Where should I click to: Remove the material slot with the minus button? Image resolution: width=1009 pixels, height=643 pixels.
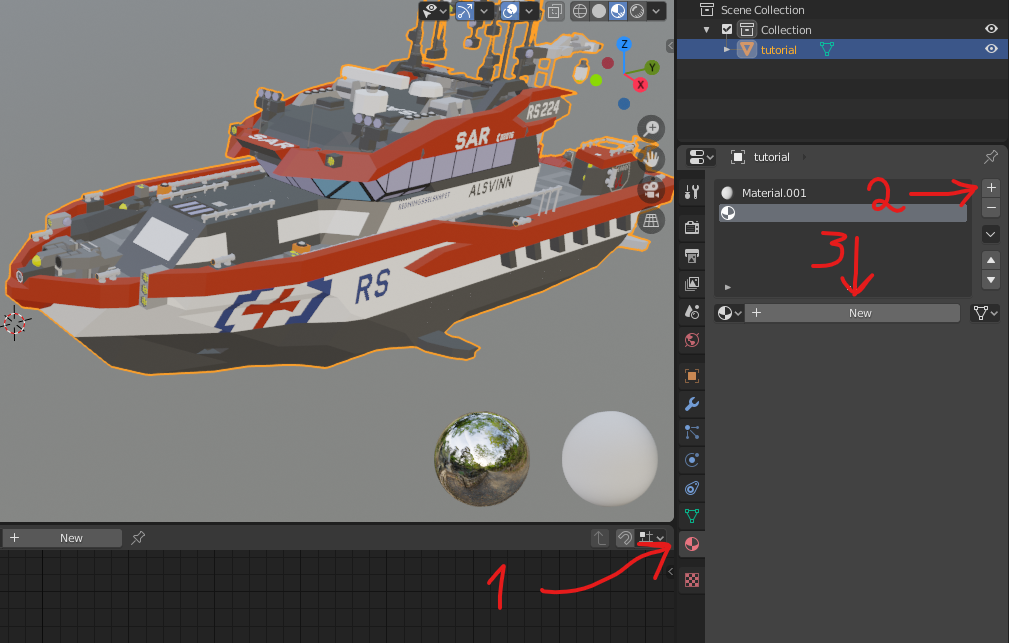point(991,208)
